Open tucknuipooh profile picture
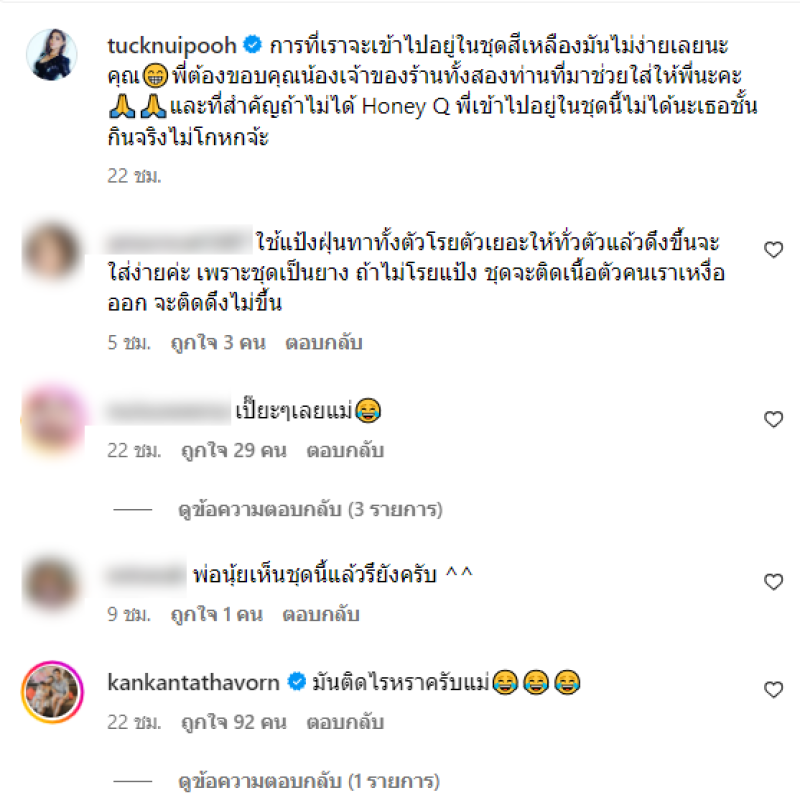800x798 pixels. [x=52, y=55]
